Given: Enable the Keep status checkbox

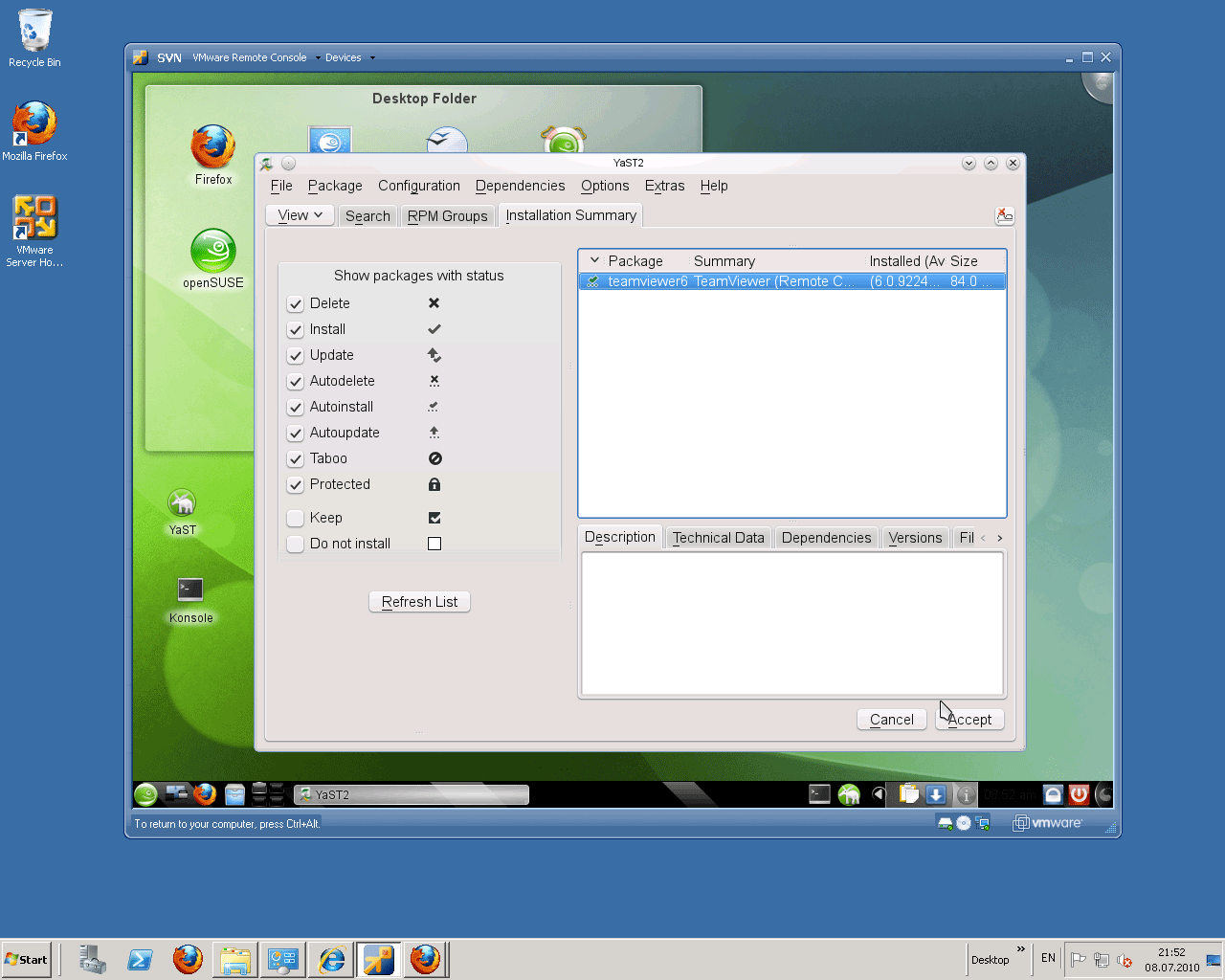Looking at the screenshot, I should pyautogui.click(x=296, y=519).
